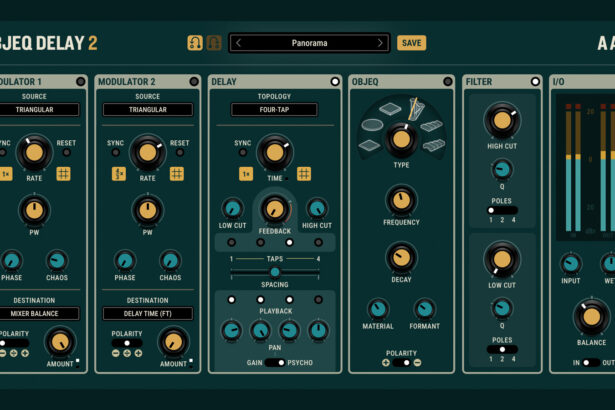Open Delay Topology Four-Tap dropdown
615x410 pixels.
[274, 109]
